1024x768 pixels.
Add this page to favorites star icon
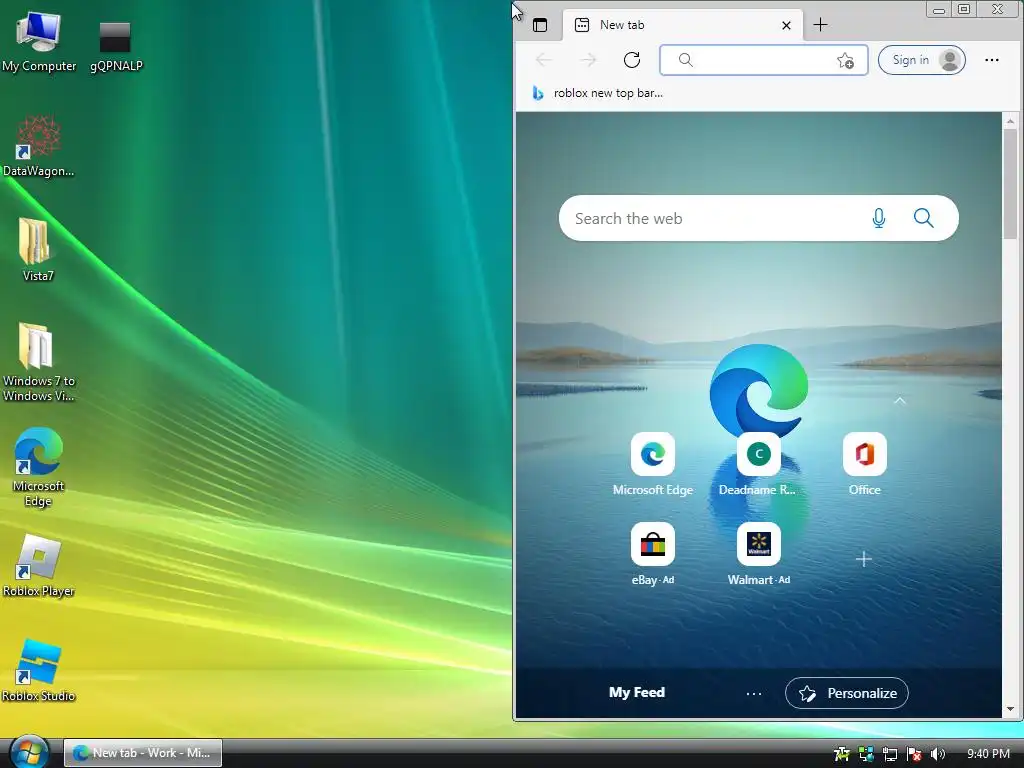pos(845,61)
